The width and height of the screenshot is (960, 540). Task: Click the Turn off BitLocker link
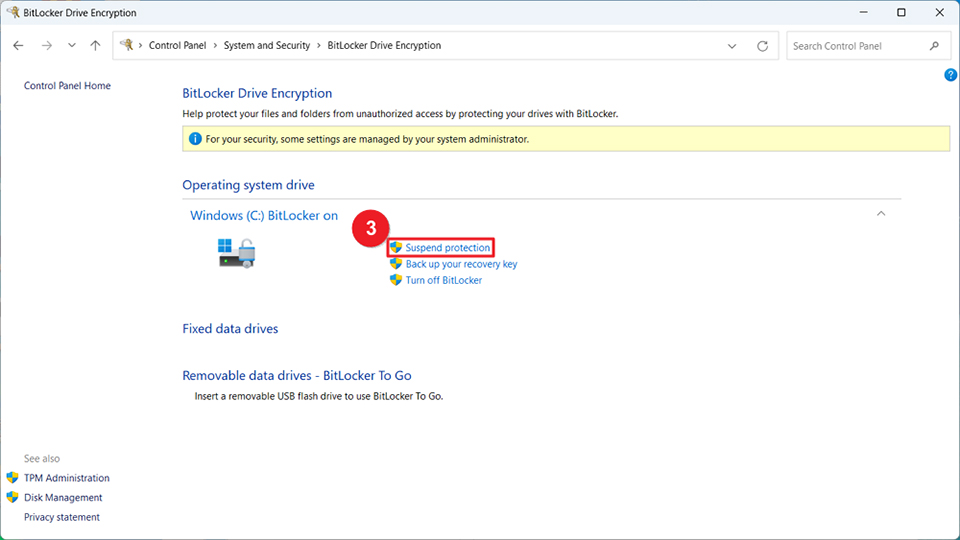click(x=443, y=280)
